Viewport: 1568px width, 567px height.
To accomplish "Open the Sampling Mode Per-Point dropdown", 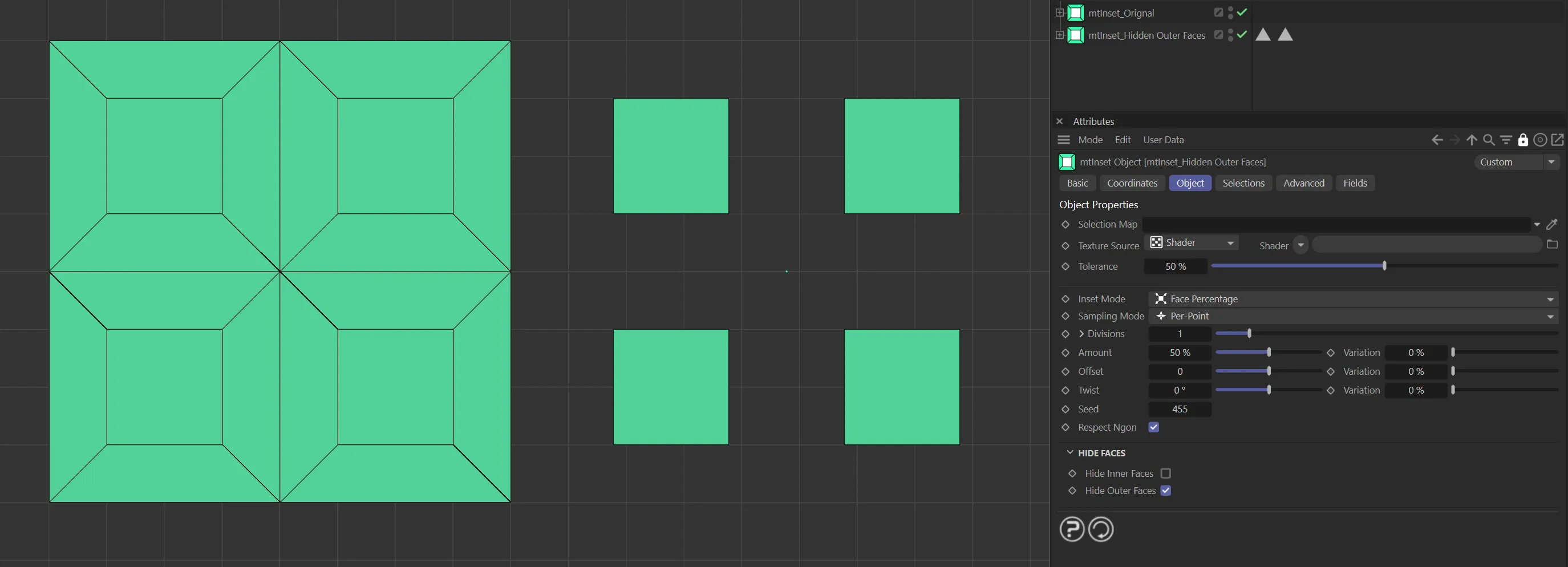I will coord(1352,316).
